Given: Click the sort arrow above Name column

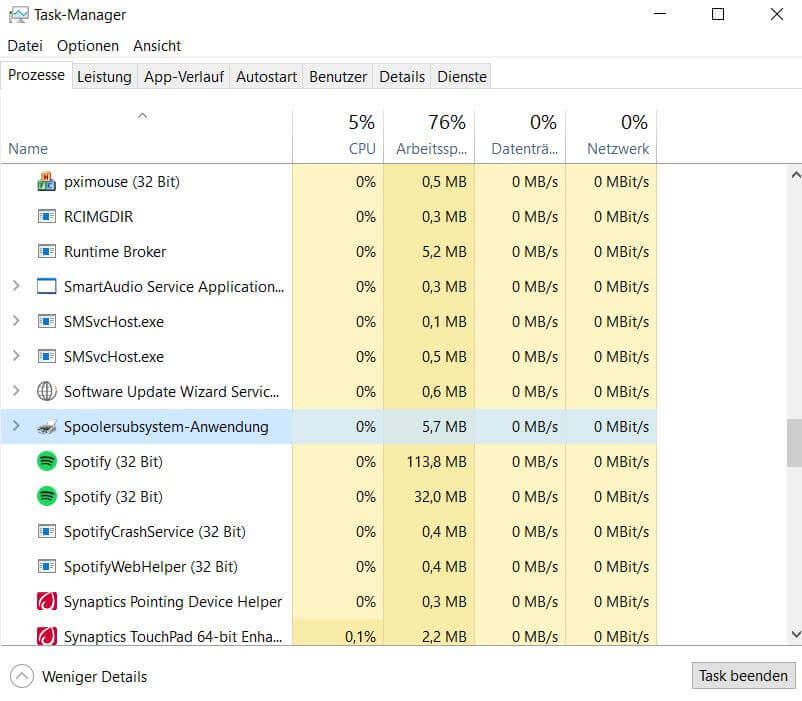Looking at the screenshot, I should point(143,116).
